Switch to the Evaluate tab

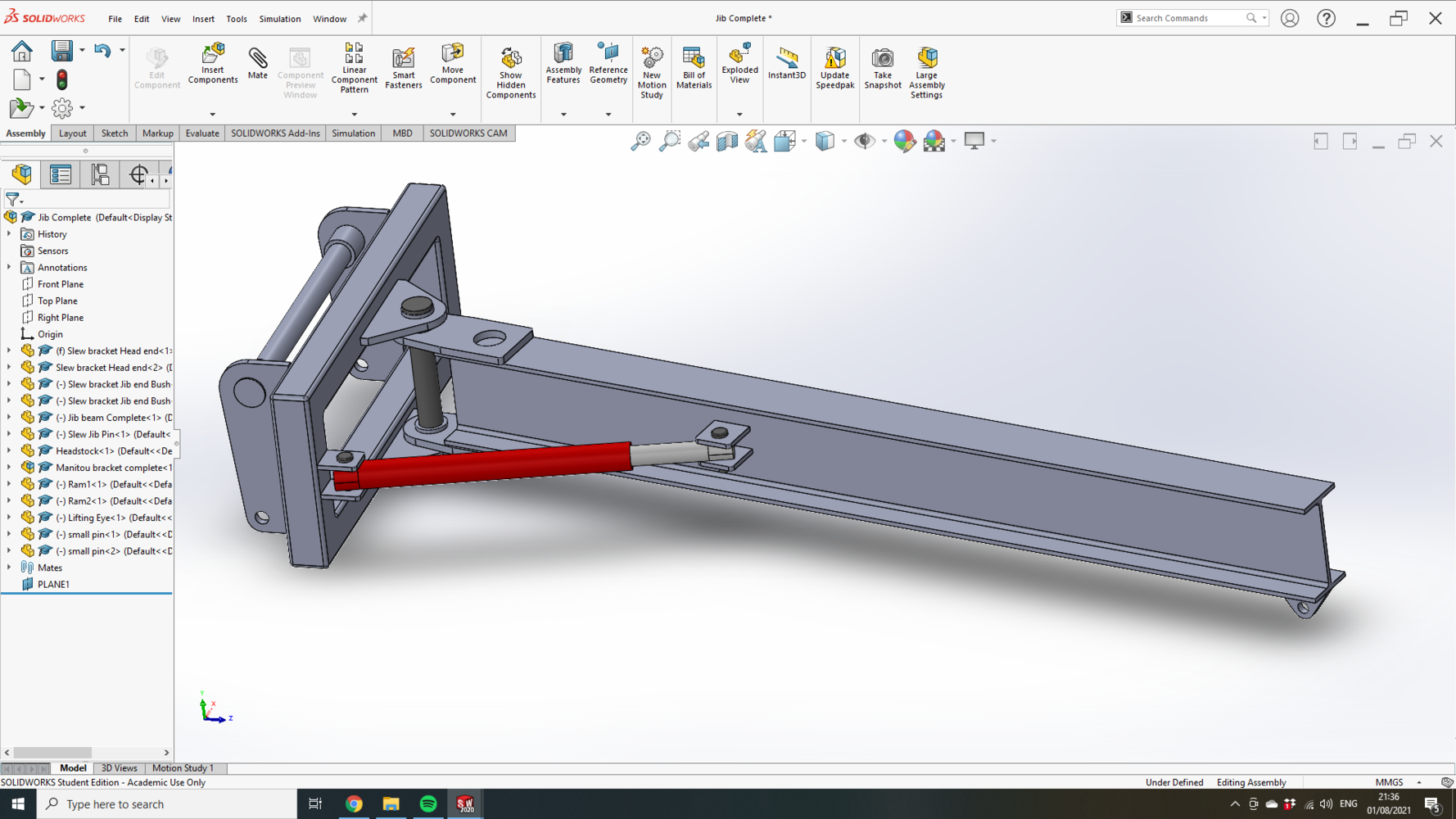[201, 133]
